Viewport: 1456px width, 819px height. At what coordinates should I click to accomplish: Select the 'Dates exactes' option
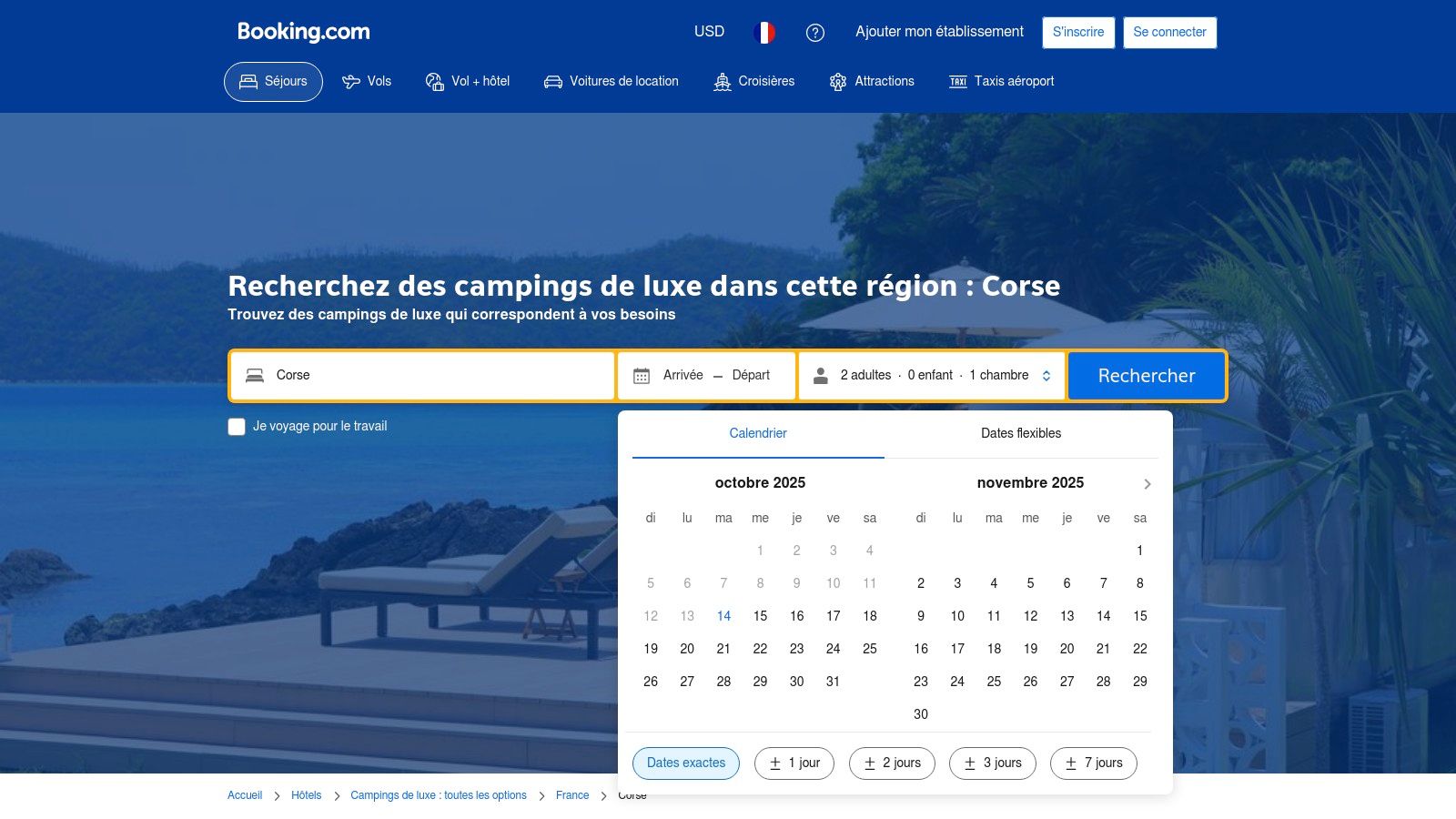pos(686,763)
